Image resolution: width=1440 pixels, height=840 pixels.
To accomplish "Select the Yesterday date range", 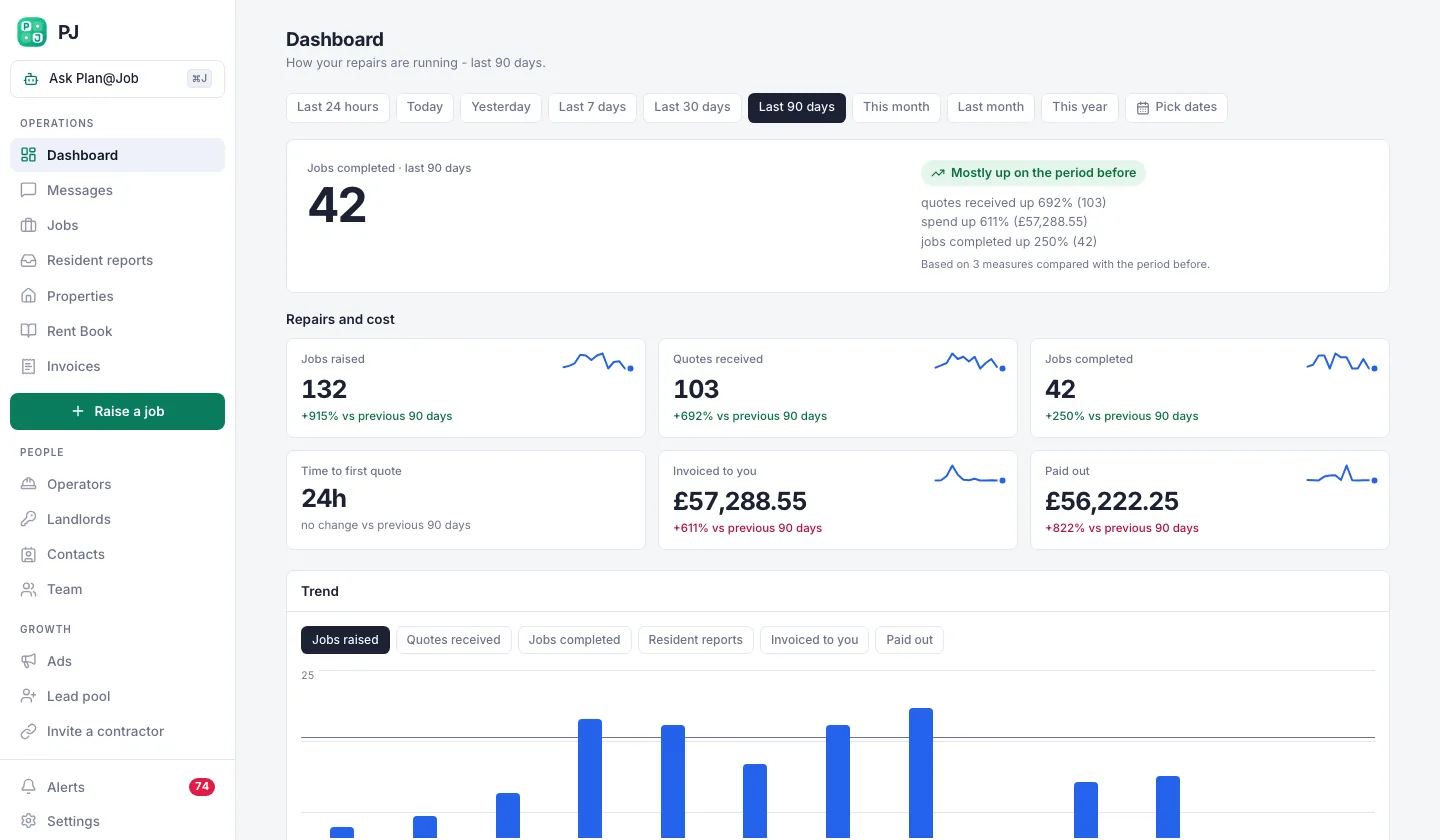I will click(501, 108).
